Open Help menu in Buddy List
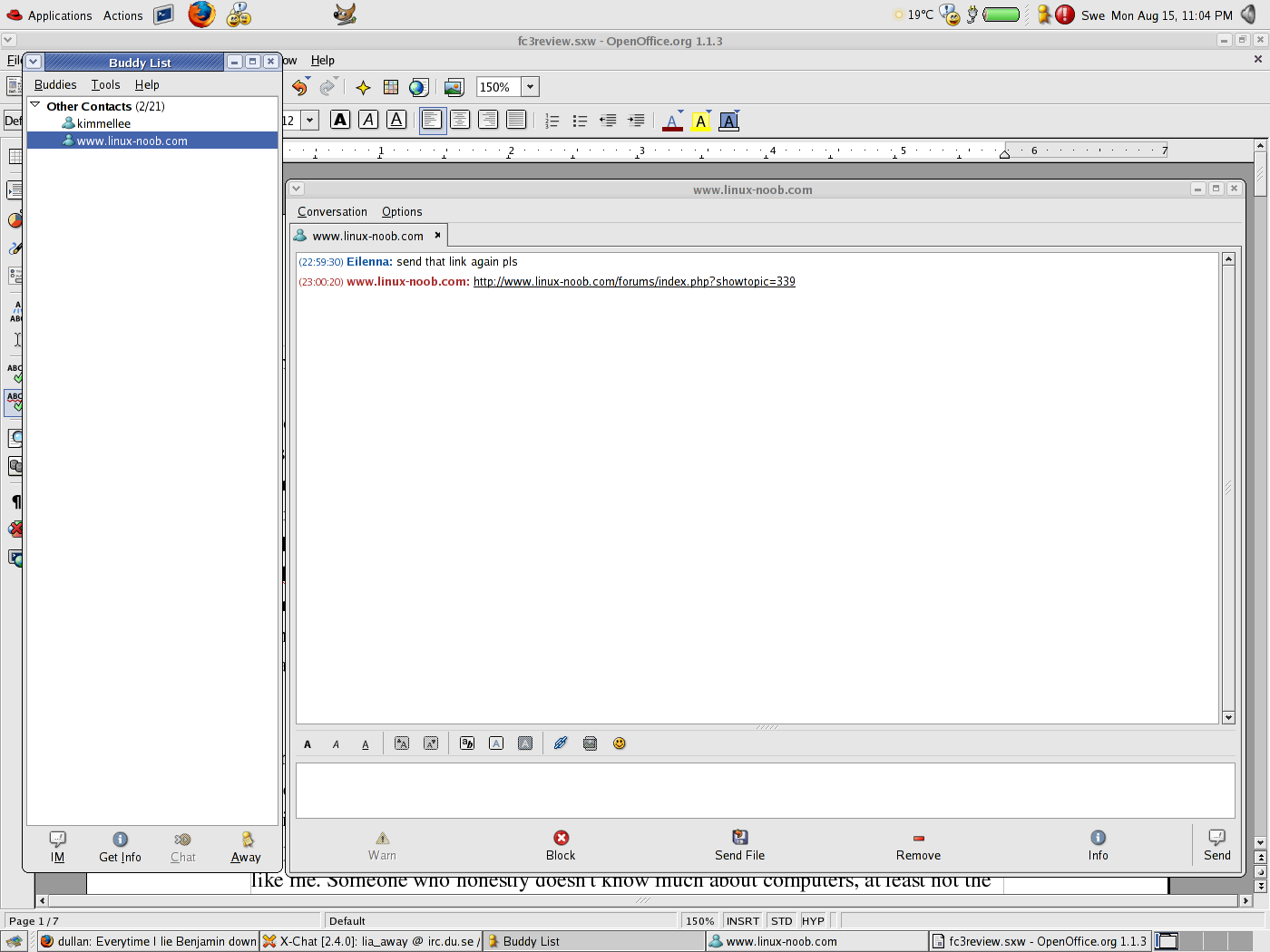This screenshot has height=952, width=1270. (x=147, y=84)
